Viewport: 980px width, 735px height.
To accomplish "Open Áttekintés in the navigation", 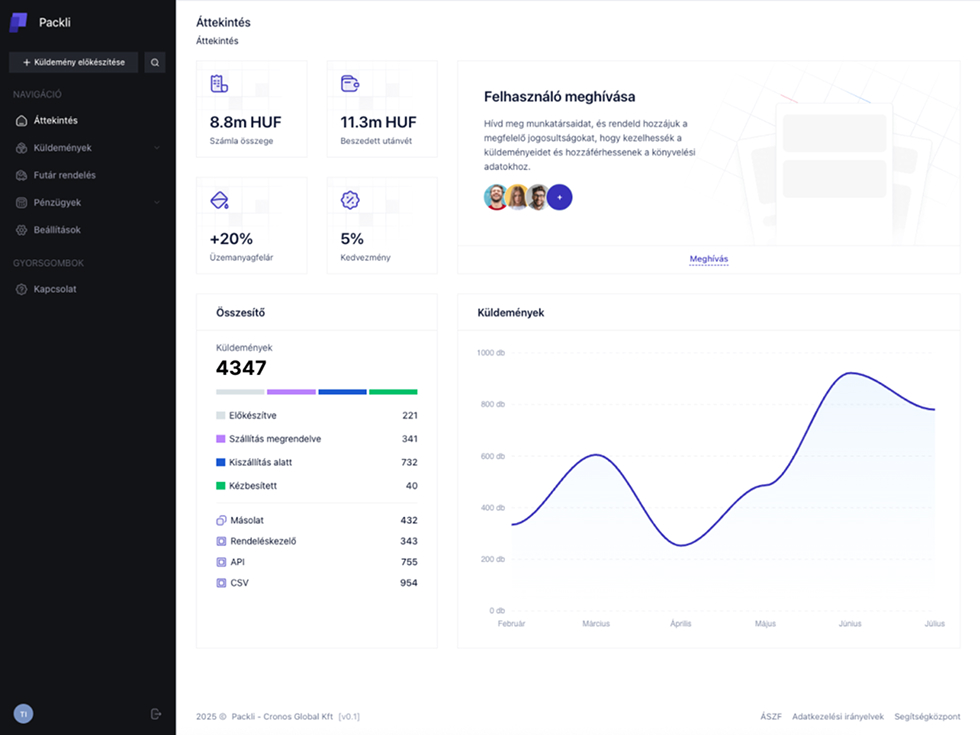I will (56, 121).
